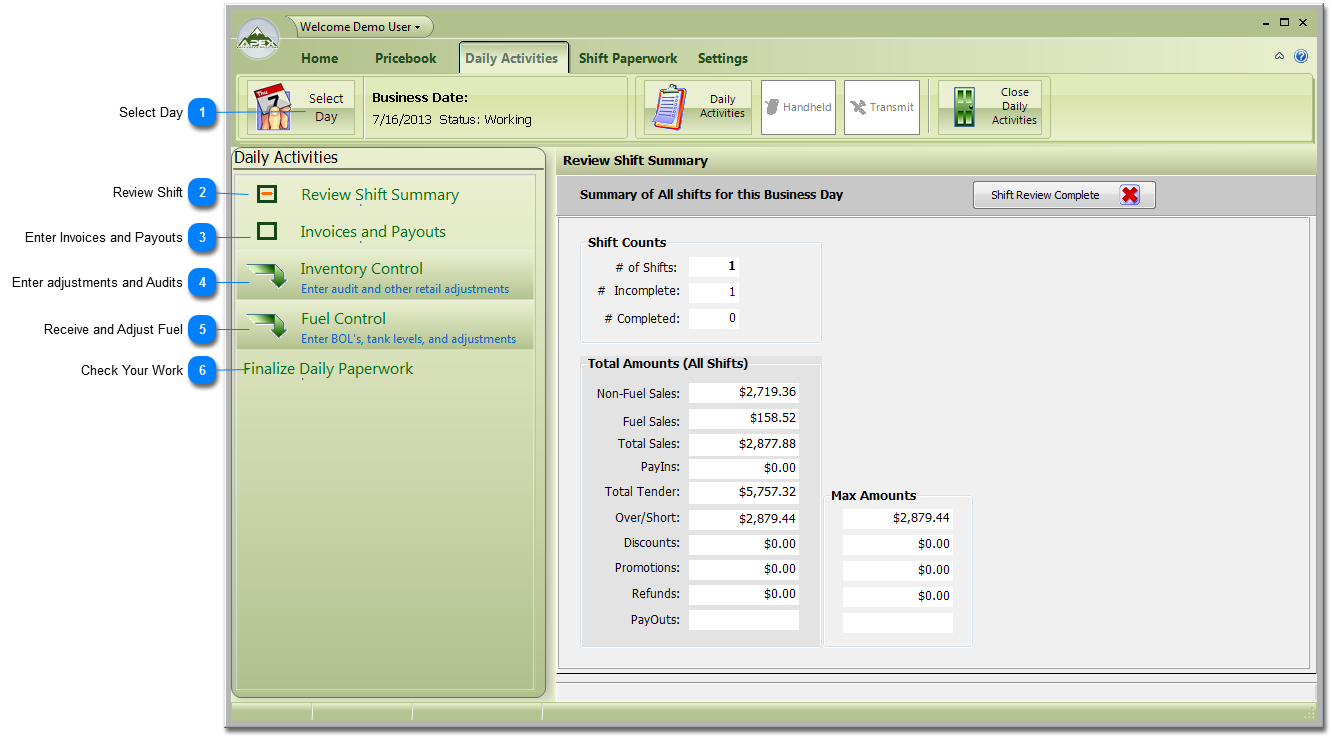Click the Handheld toolbar button
The image size is (1332, 736).
(798, 108)
